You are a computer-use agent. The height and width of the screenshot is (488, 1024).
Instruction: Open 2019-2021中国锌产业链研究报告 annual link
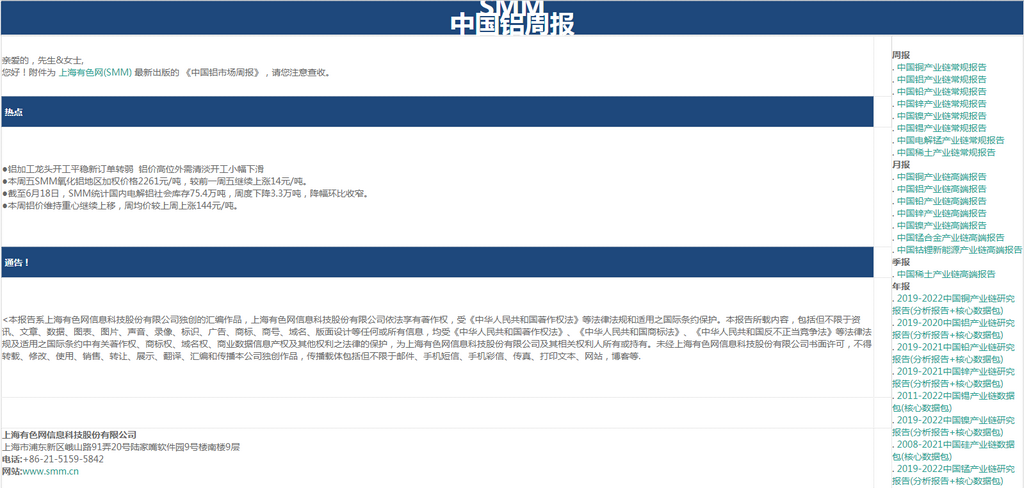point(953,378)
